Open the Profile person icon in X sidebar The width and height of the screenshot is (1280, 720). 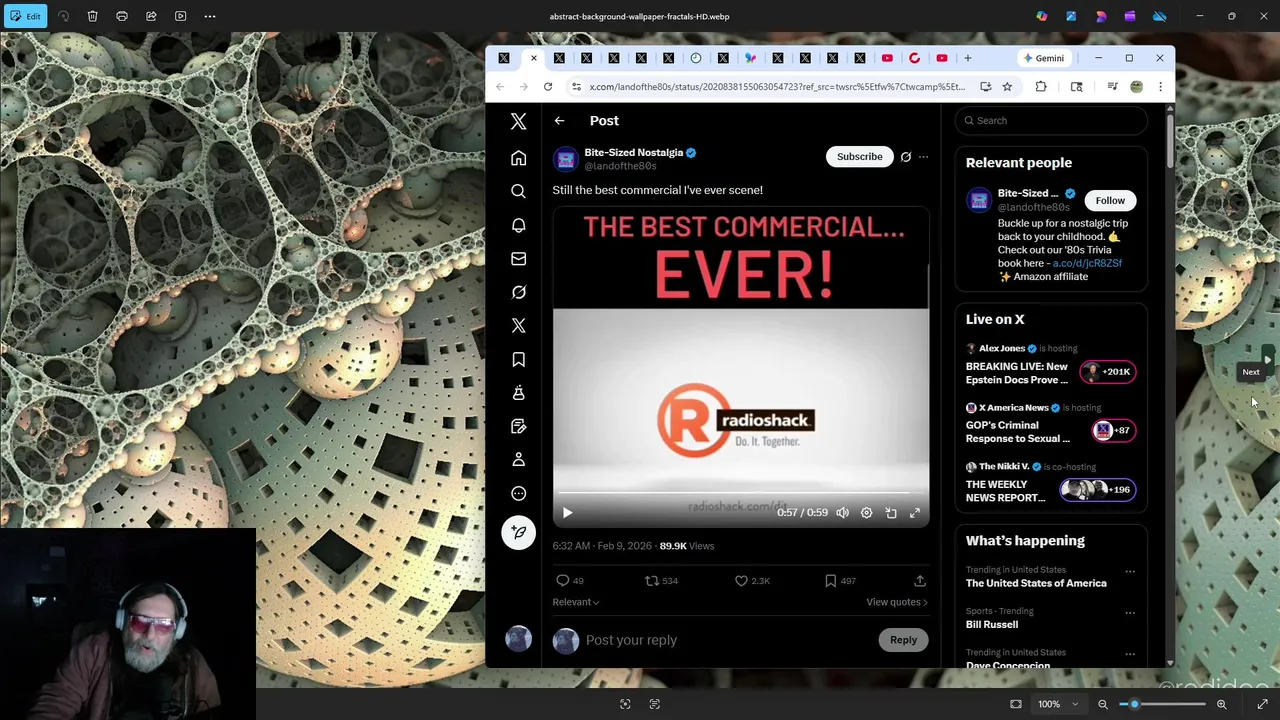coord(518,459)
